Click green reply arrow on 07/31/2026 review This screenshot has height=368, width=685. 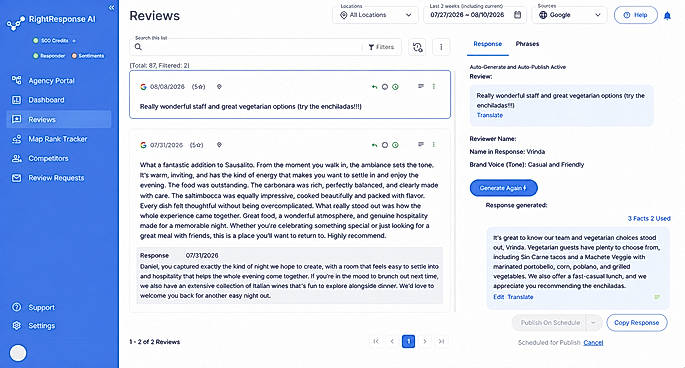374,145
